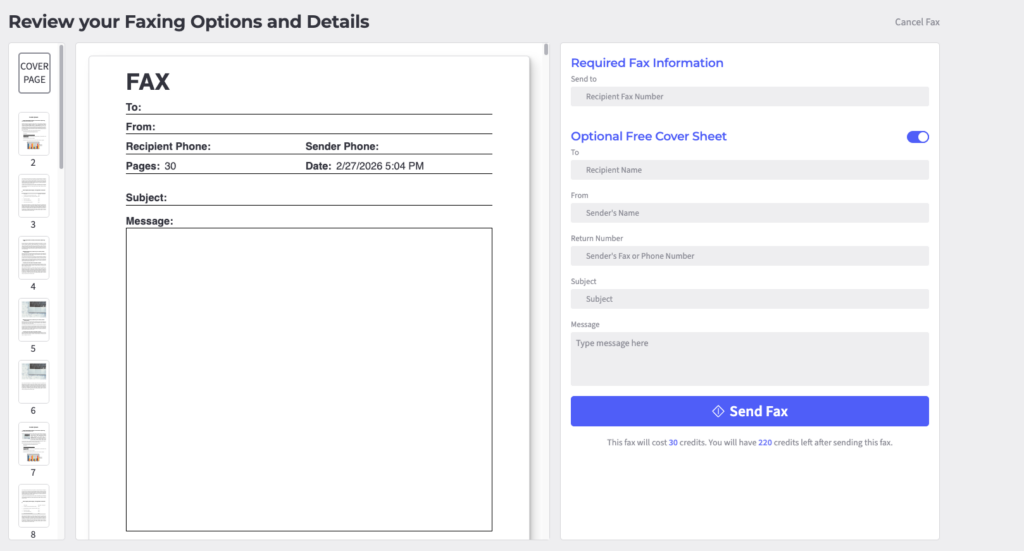Click the Send to label

pos(584,79)
